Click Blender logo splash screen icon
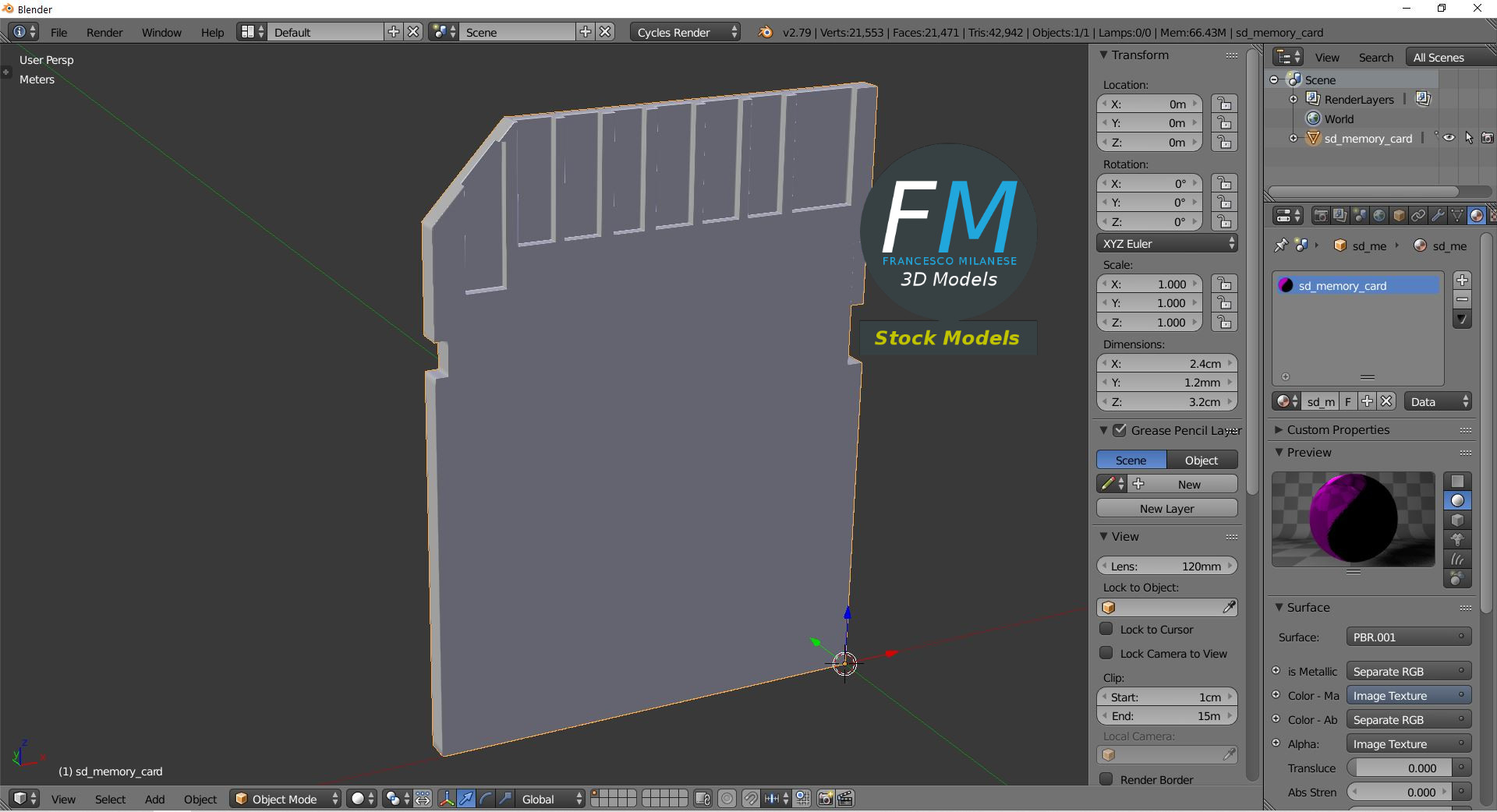 pos(766,32)
